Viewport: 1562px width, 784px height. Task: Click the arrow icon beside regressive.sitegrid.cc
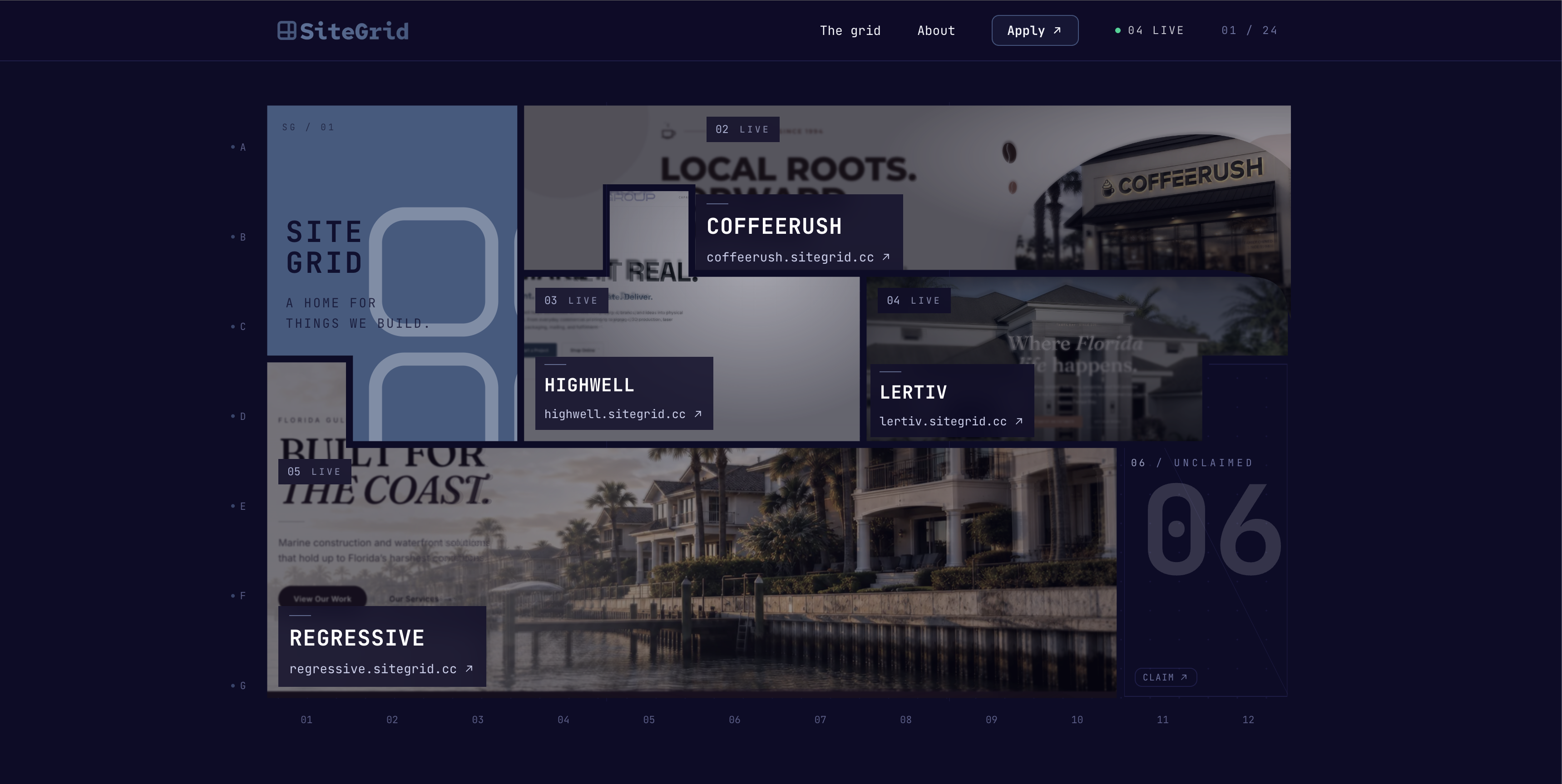pyautogui.click(x=469, y=669)
